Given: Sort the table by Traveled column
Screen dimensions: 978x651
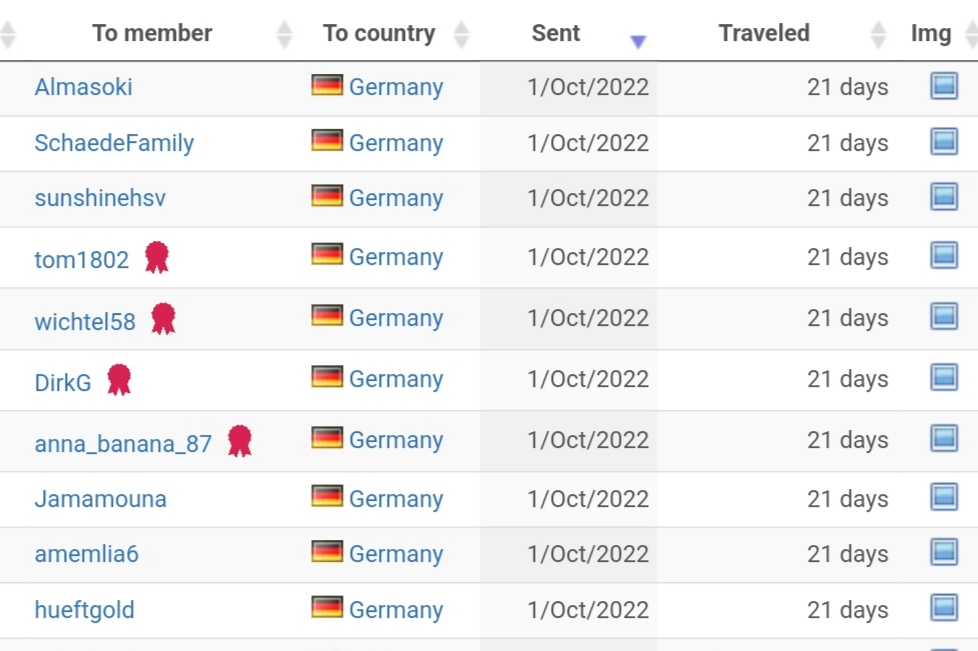Looking at the screenshot, I should click(764, 33).
